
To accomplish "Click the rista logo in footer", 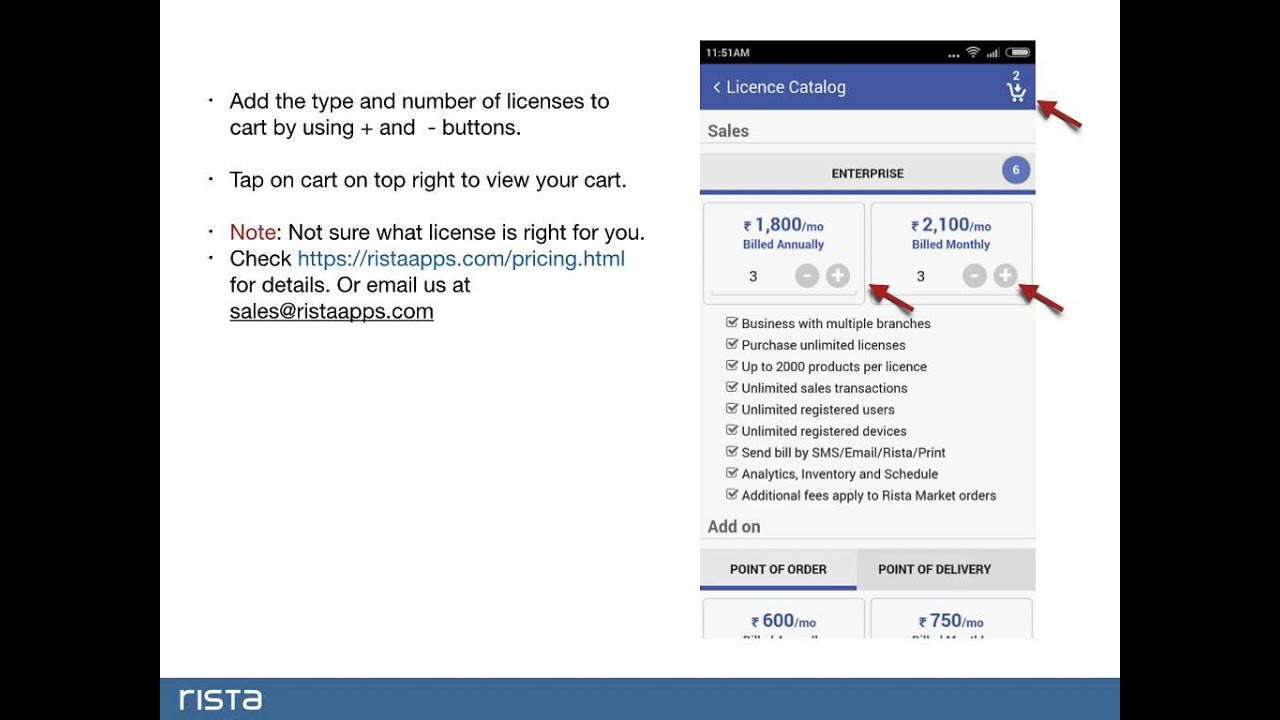I will pos(220,698).
